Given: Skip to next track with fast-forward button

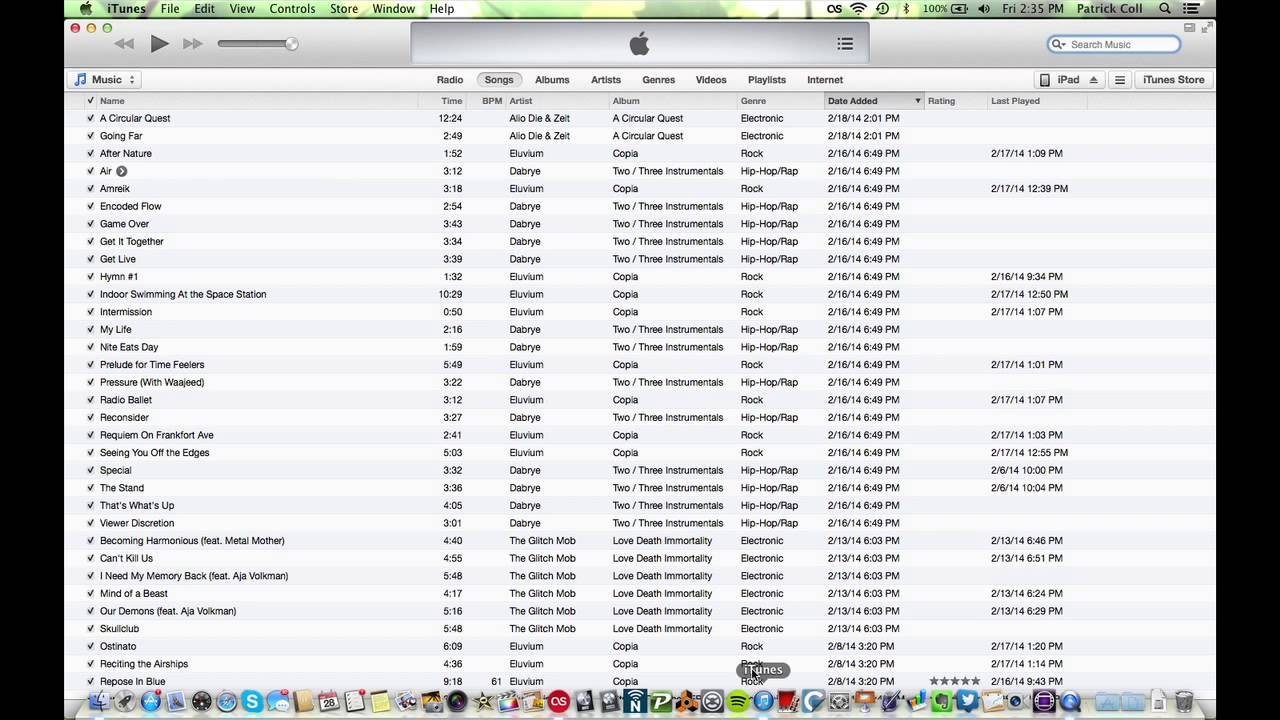Looking at the screenshot, I should [x=193, y=44].
